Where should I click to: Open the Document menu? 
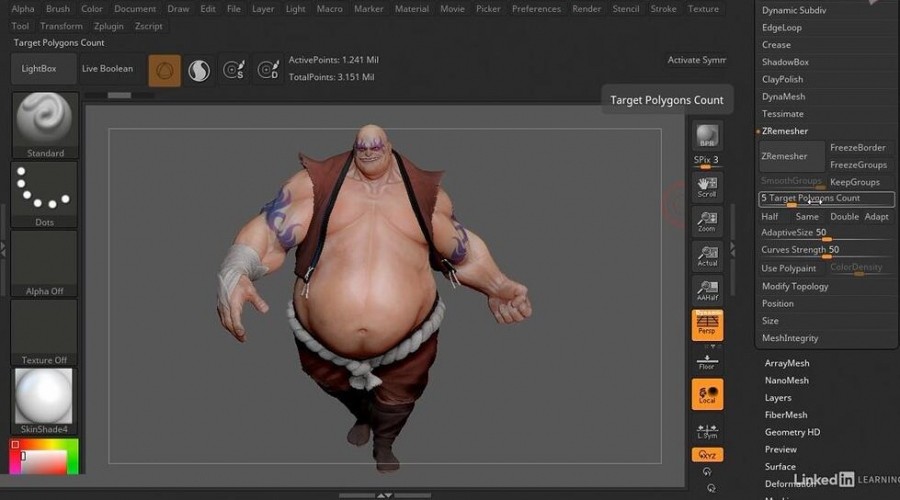(x=135, y=9)
